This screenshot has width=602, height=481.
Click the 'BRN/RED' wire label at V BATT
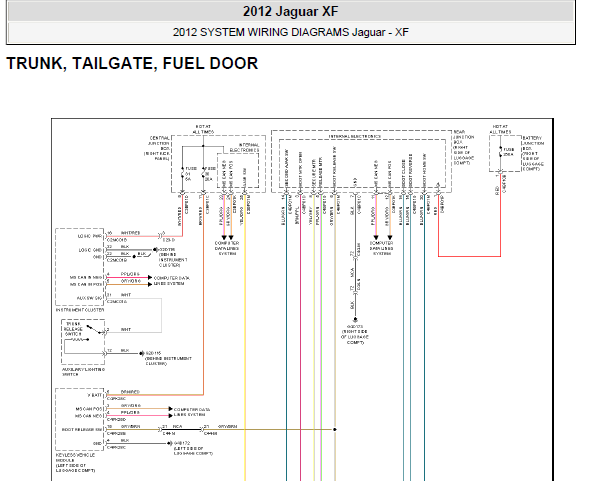131,392
